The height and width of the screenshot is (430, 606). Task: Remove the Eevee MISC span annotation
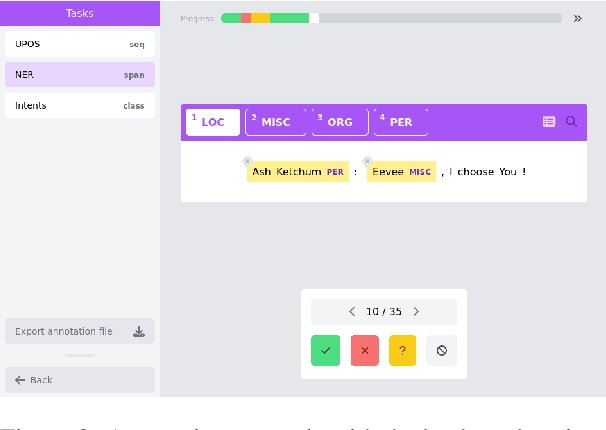pyautogui.click(x=367, y=161)
